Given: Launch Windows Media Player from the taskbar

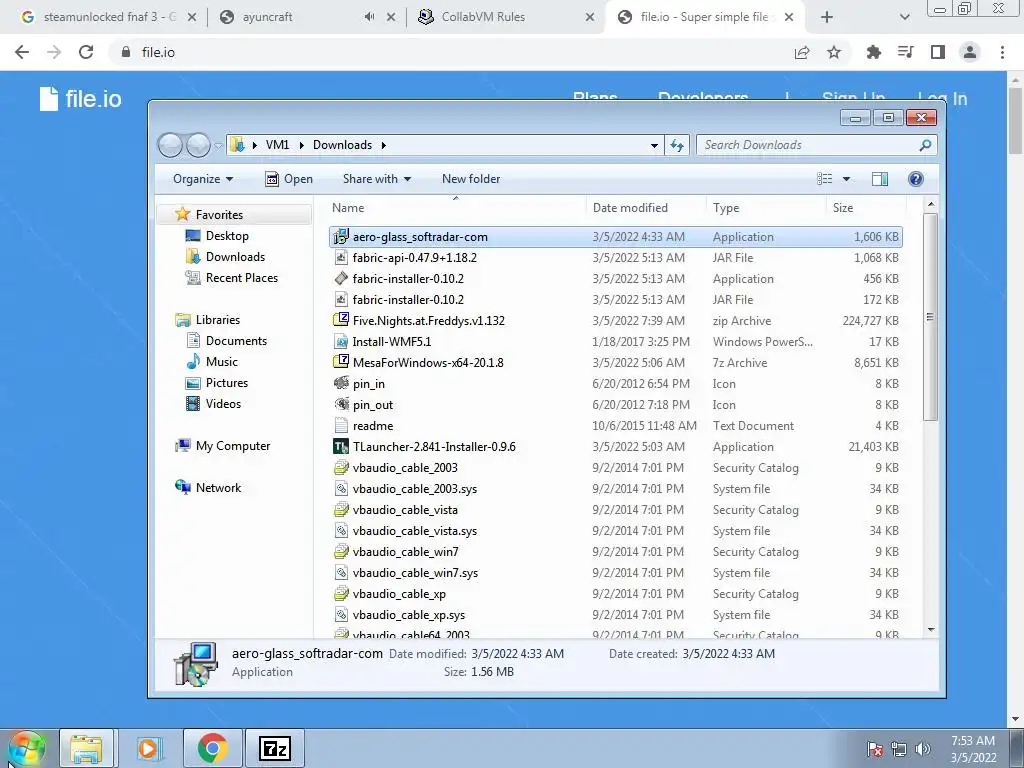Looking at the screenshot, I should 148,748.
